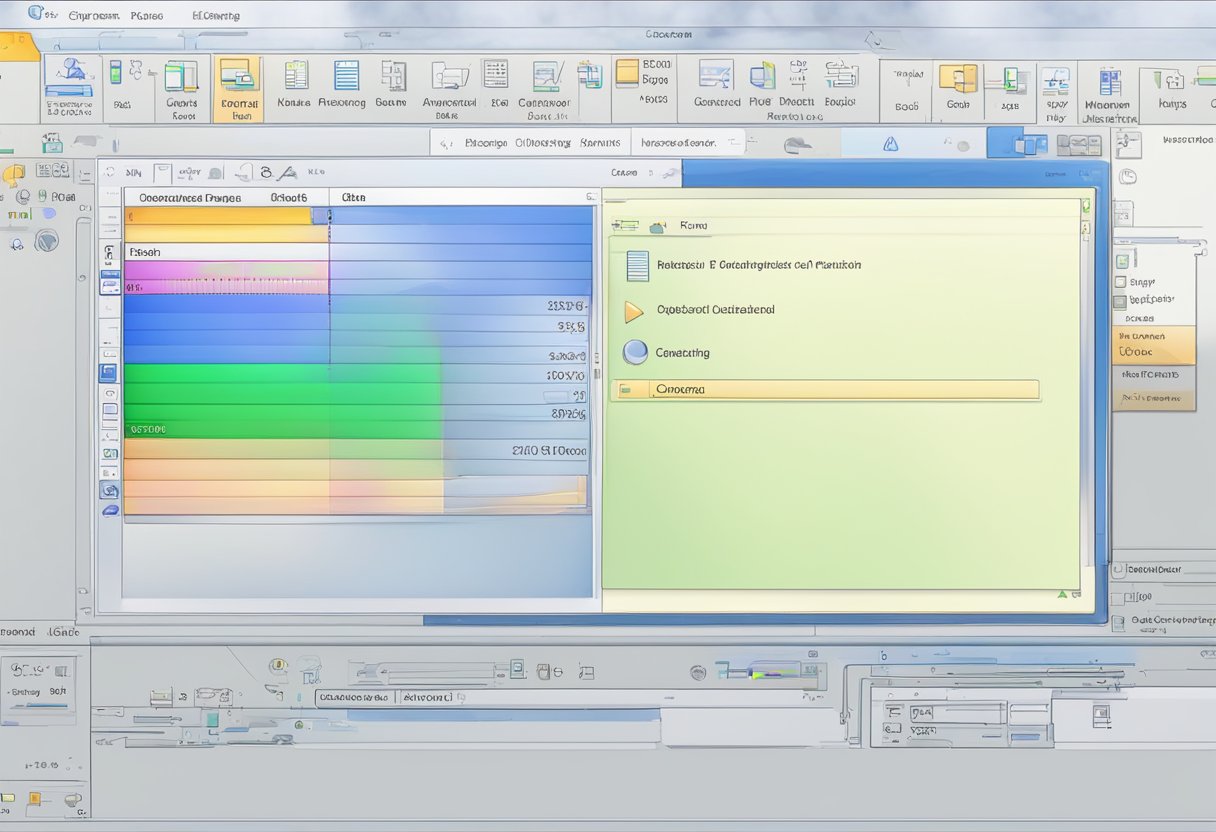1216x832 pixels.
Task: Toggle the green checkbox atop the right panel
Action: [1122, 261]
